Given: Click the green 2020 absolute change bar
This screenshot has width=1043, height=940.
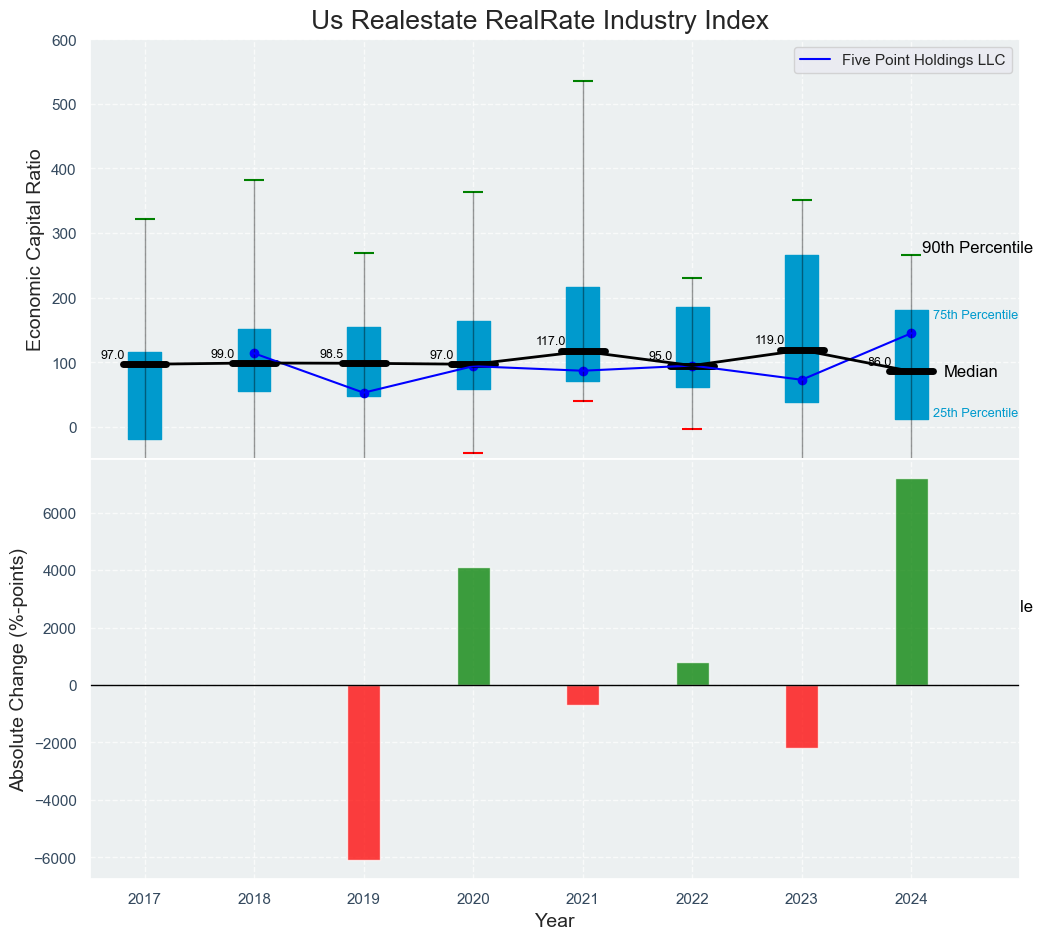Looking at the screenshot, I should 473,627.
